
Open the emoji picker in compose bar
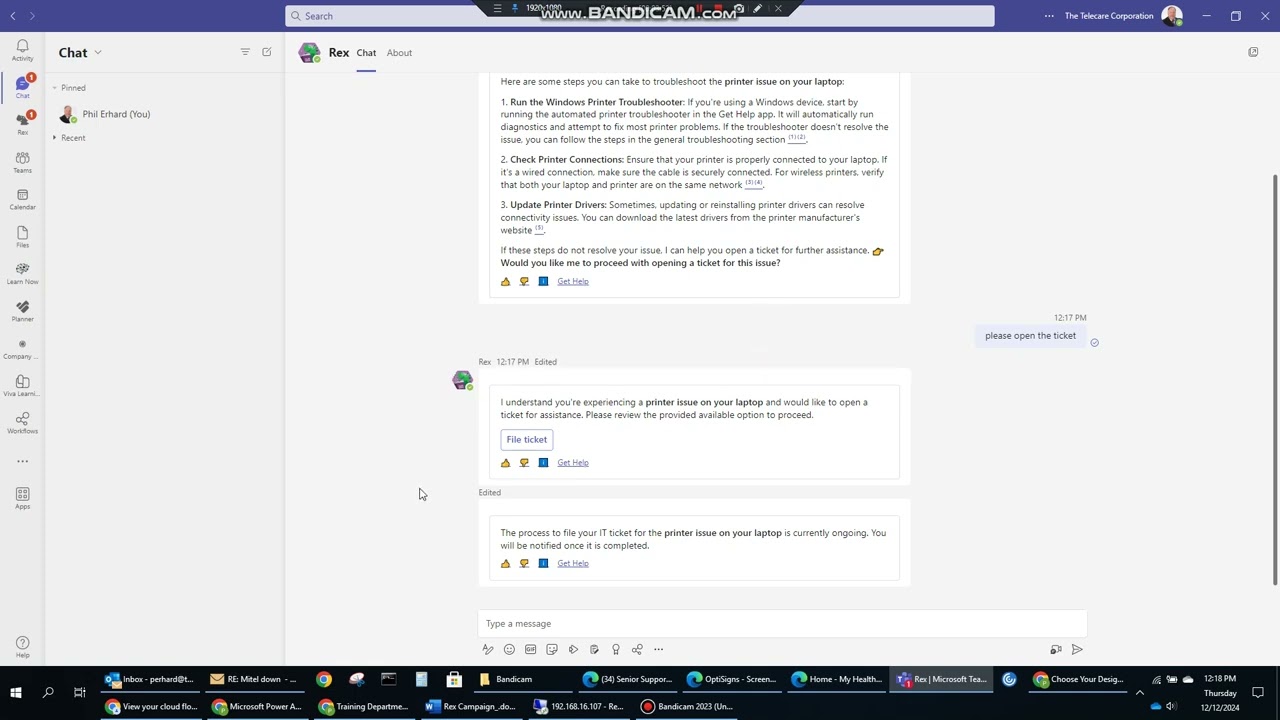[509, 650]
